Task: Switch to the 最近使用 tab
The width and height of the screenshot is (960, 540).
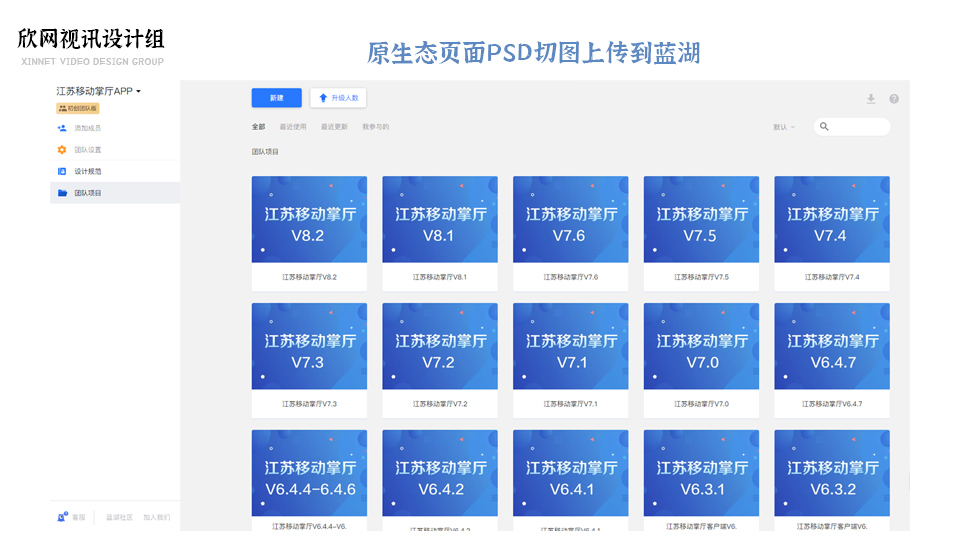Action: pyautogui.click(x=293, y=127)
